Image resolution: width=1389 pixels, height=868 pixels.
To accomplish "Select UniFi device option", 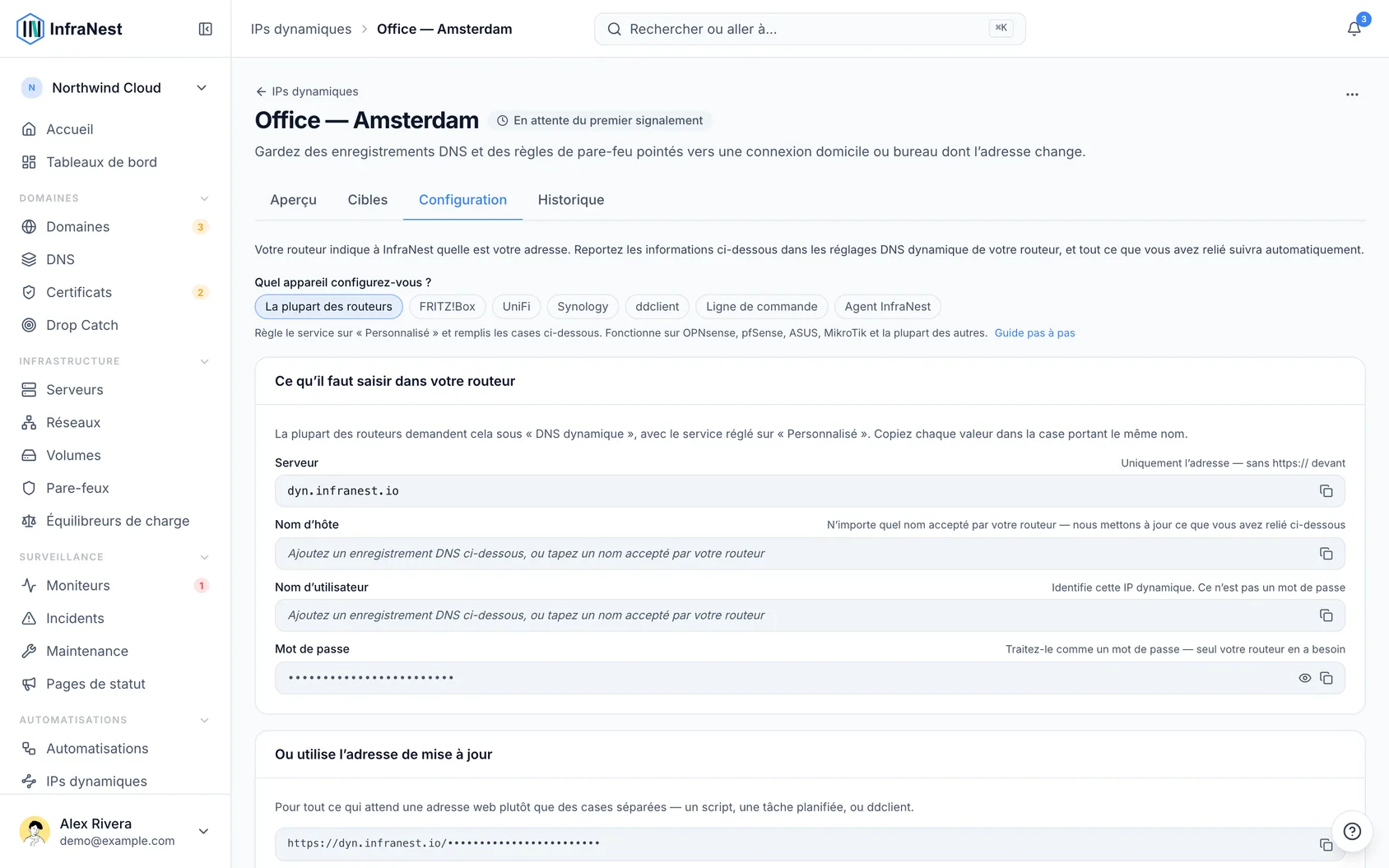I will click(516, 306).
